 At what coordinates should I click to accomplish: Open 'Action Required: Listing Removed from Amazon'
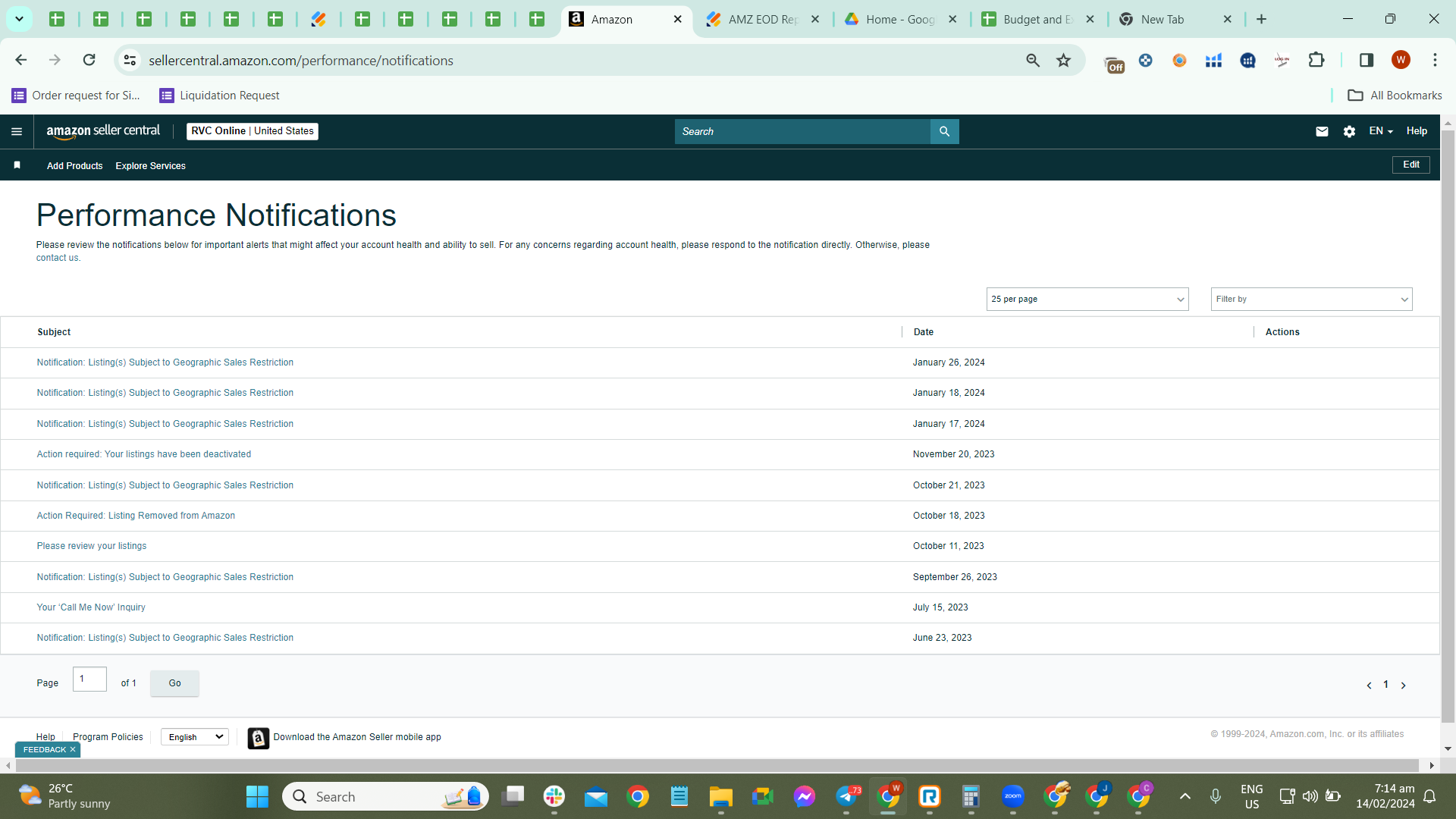136,516
